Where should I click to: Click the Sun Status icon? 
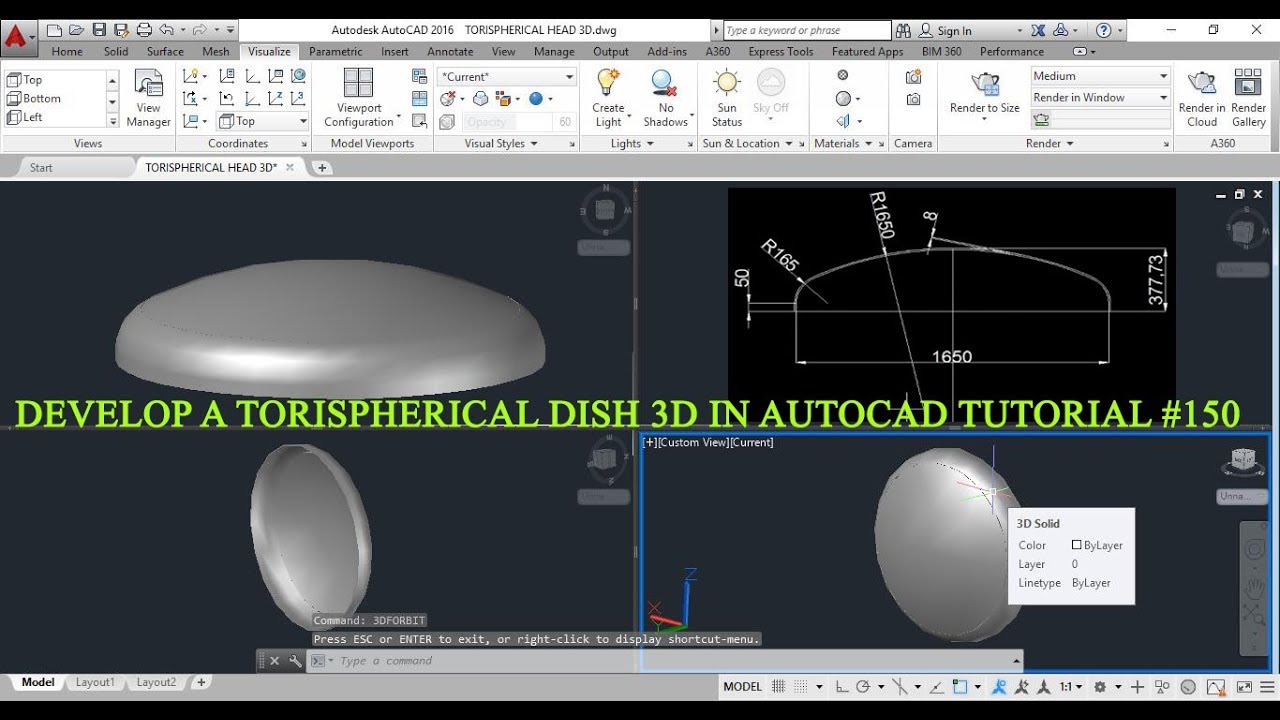click(x=727, y=82)
